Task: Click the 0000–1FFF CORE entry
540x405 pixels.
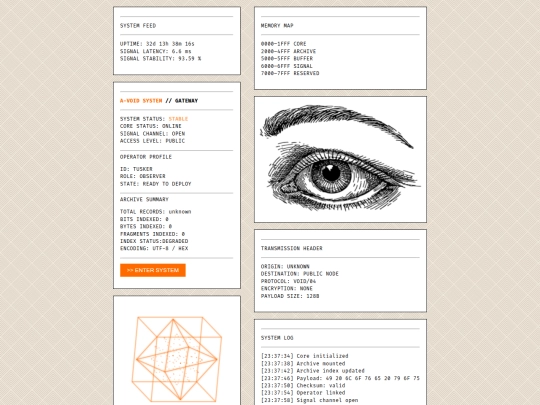Action: pyautogui.click(x=283, y=44)
